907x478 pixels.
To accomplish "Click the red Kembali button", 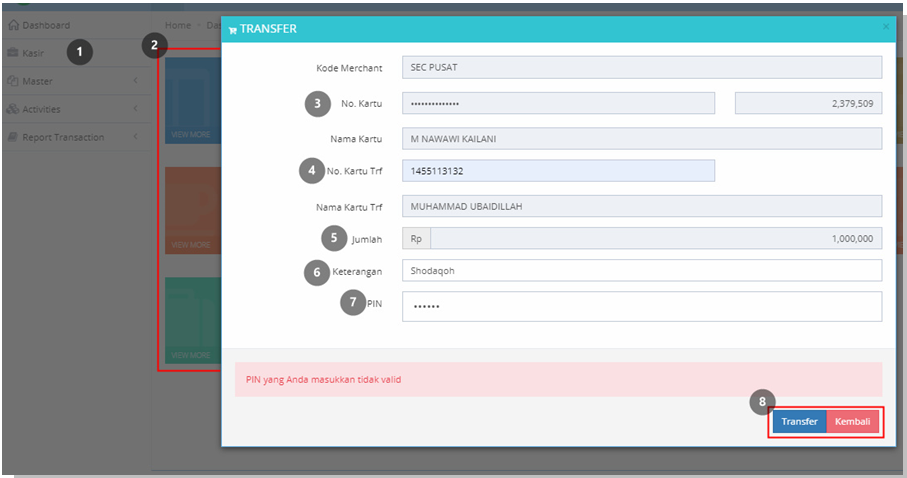I will (852, 421).
